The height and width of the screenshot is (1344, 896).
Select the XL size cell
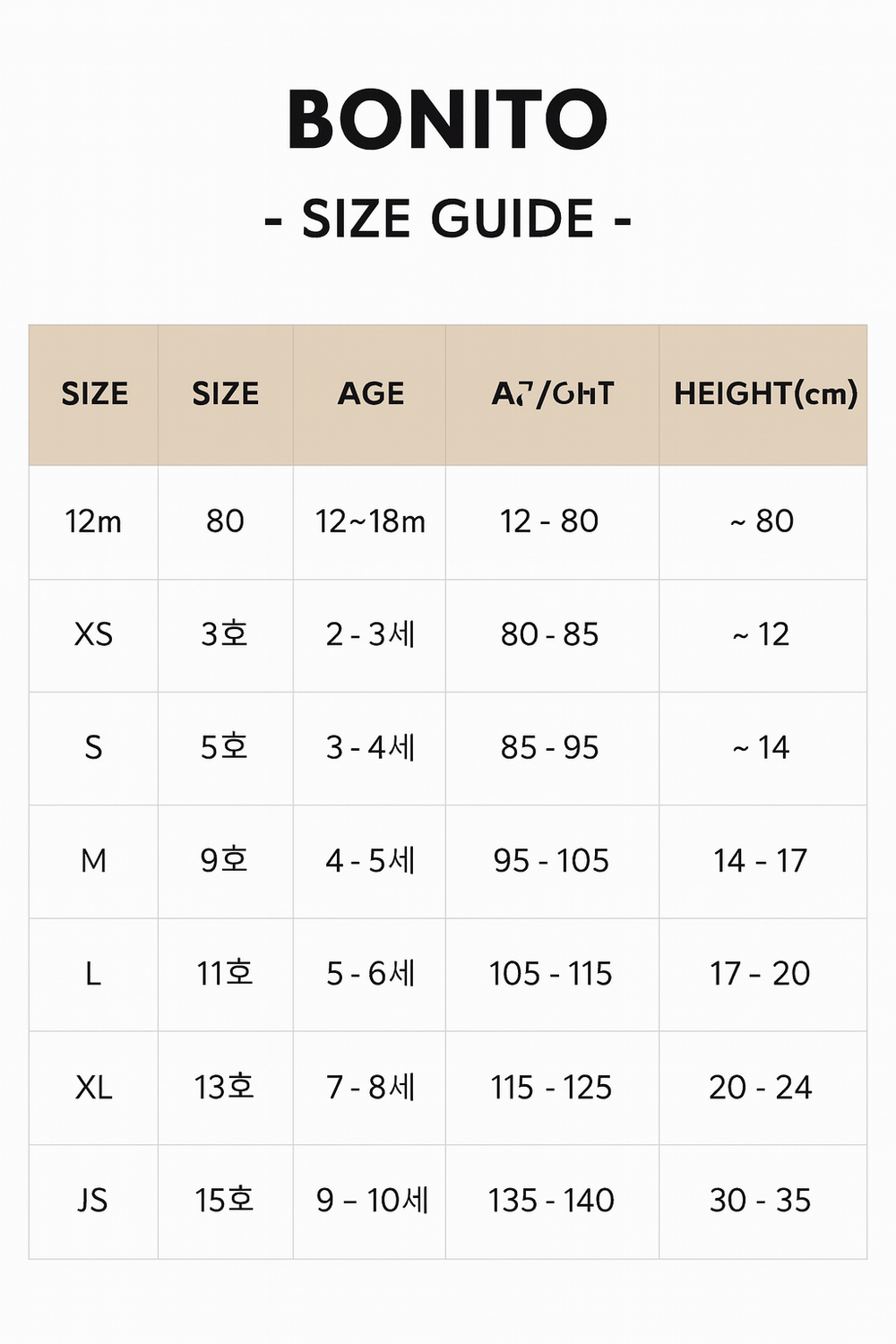pos(93,1088)
